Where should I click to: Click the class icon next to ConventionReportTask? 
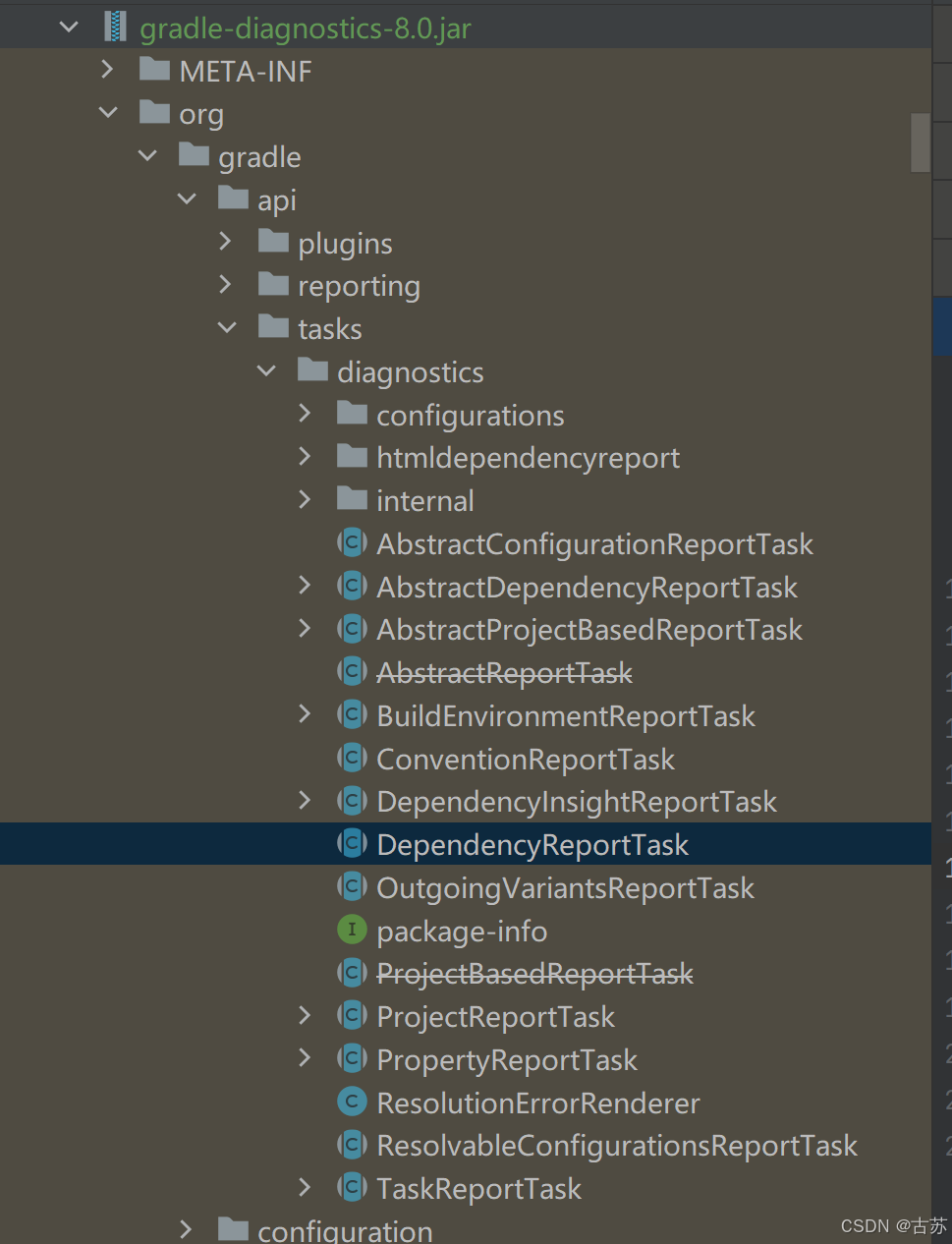pyautogui.click(x=352, y=758)
